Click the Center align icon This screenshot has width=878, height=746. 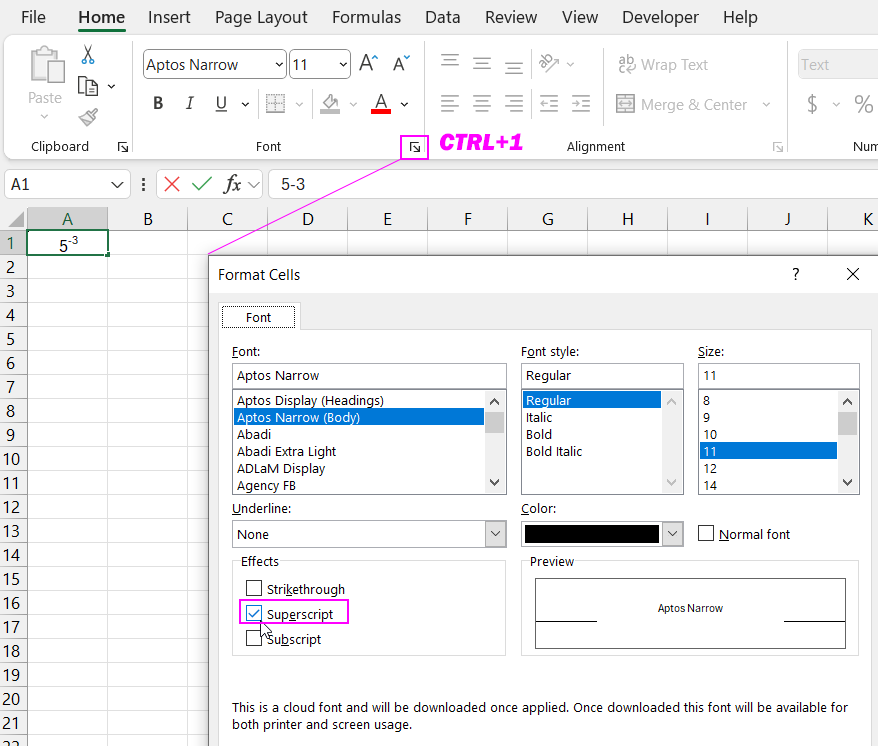coord(482,104)
